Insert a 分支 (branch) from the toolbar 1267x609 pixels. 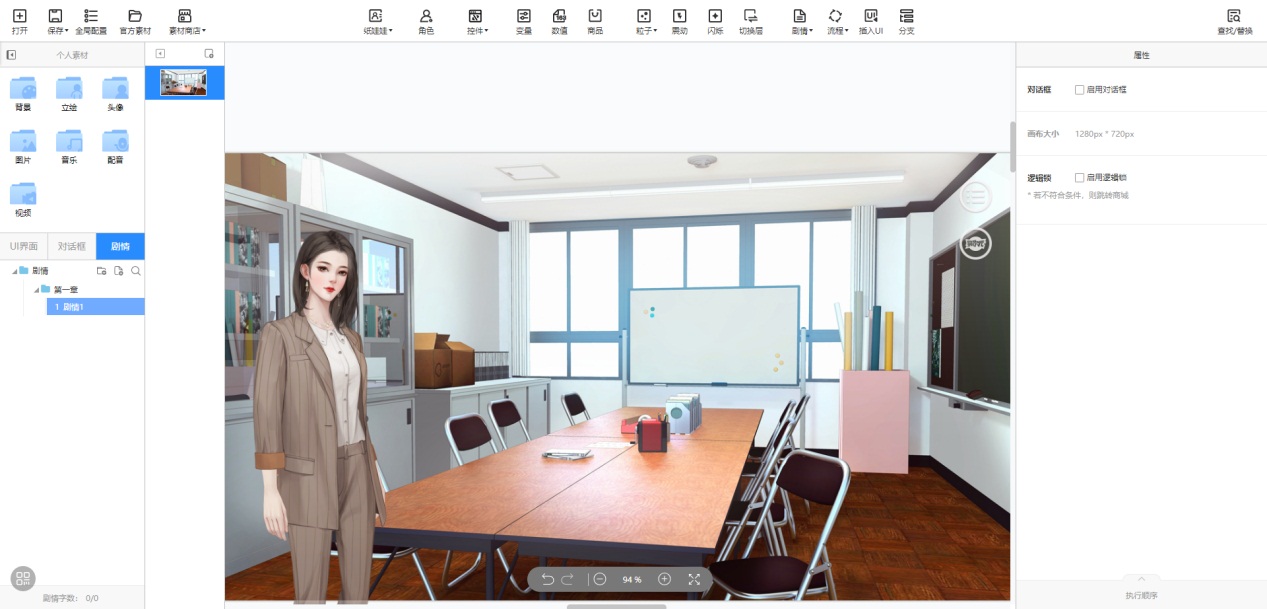[x=906, y=21]
